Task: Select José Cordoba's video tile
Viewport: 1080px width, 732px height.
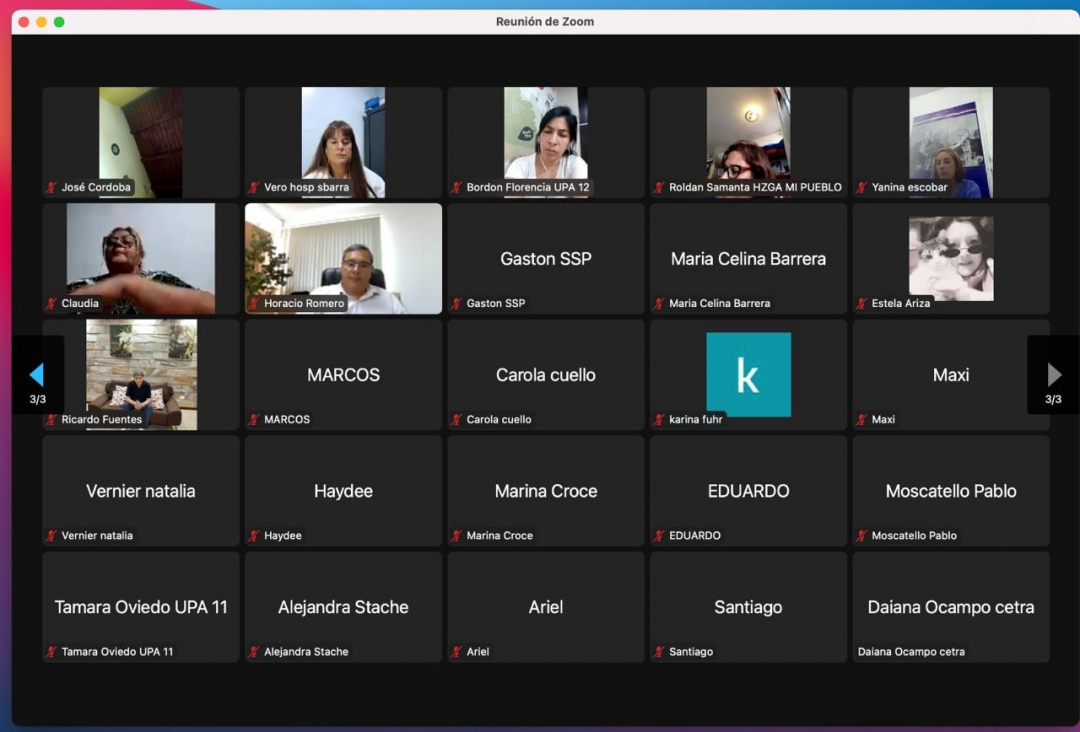Action: pos(141,142)
